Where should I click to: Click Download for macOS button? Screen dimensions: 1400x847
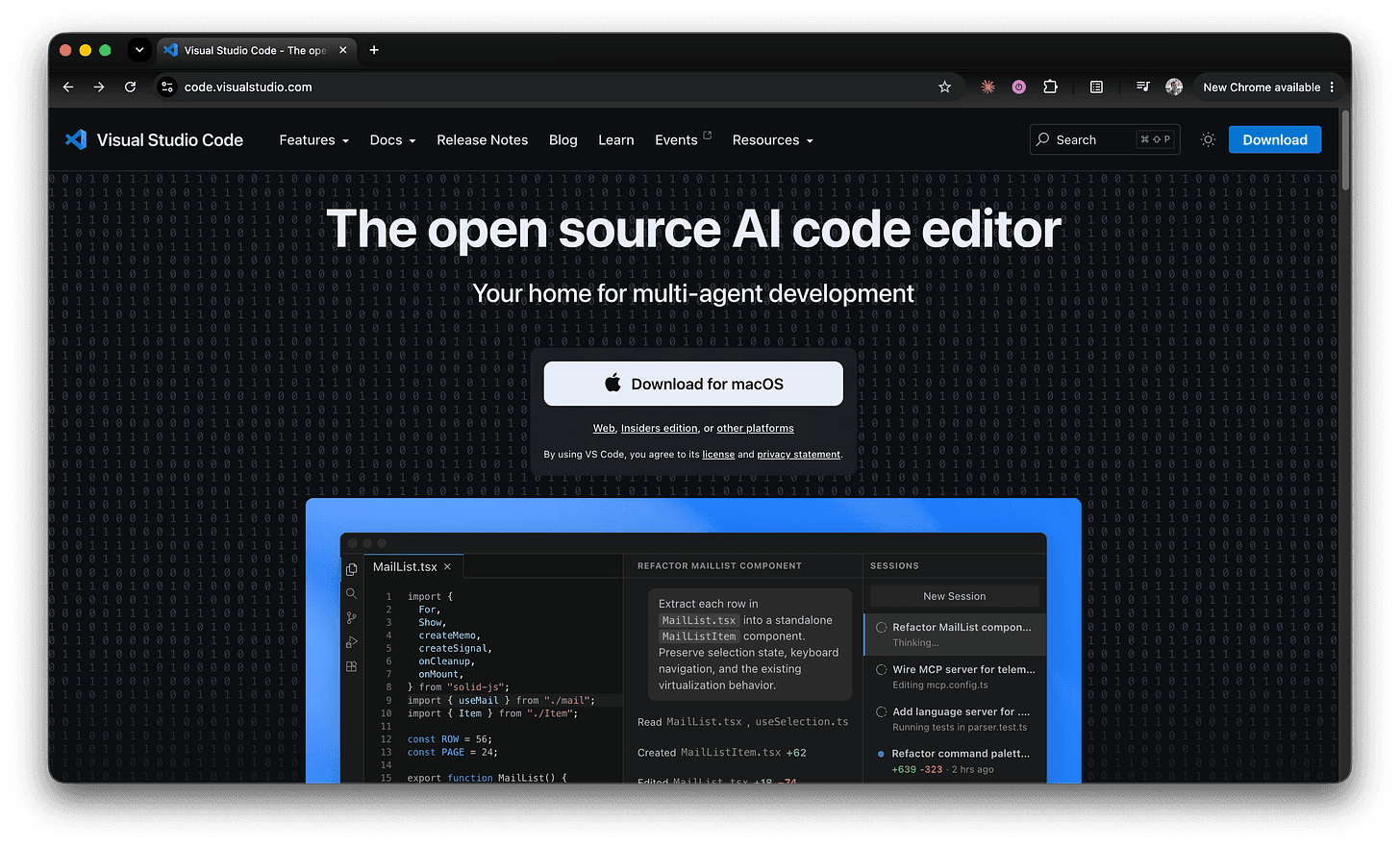pos(693,384)
